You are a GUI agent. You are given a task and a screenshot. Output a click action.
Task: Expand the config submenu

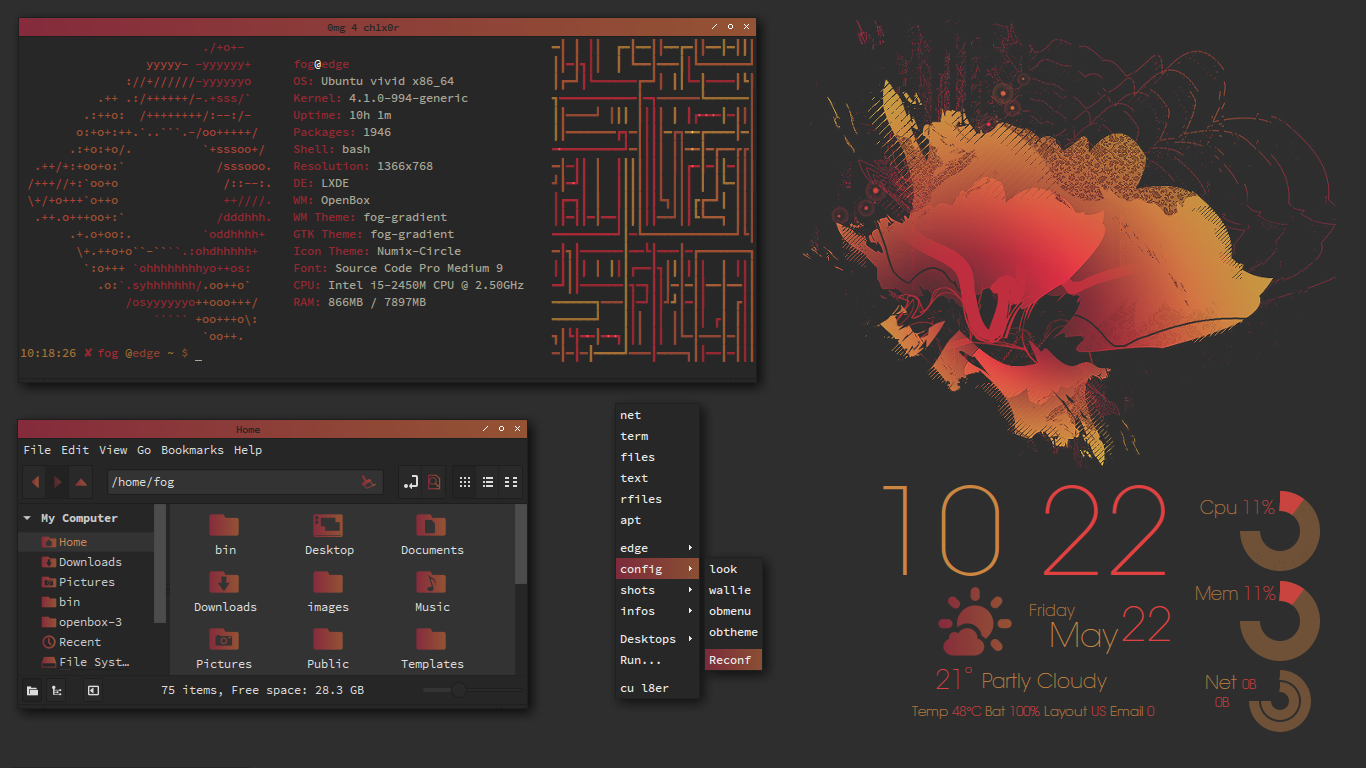pyautogui.click(x=656, y=569)
